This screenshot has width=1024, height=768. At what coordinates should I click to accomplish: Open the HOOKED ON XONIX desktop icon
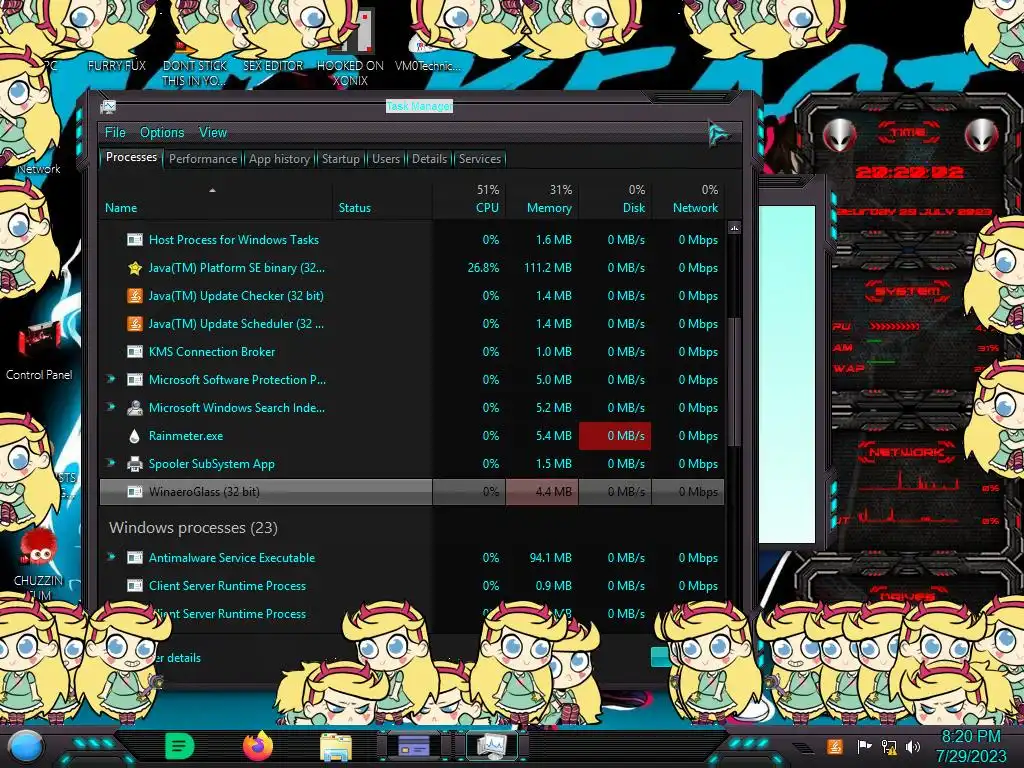tap(351, 49)
